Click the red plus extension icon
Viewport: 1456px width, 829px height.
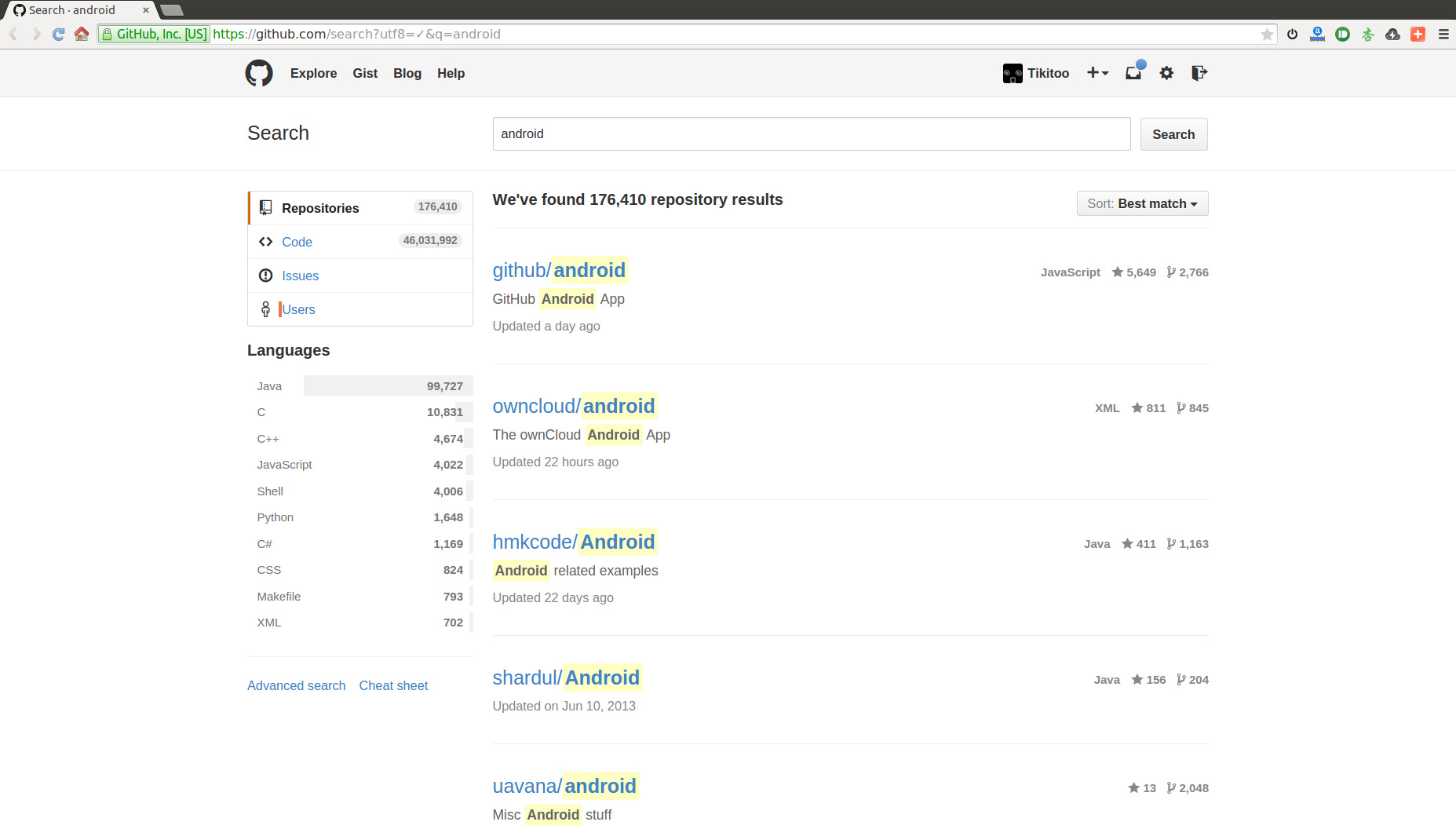1418,34
